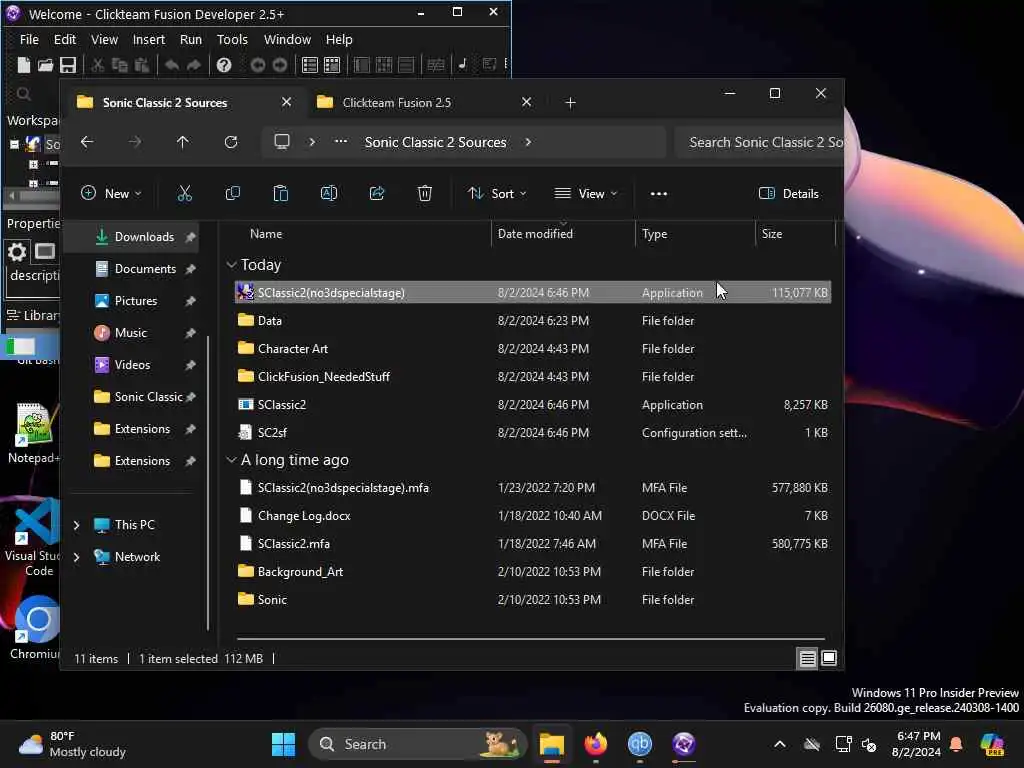Open the See more ellipsis in Explorer toolbar

pos(659,194)
